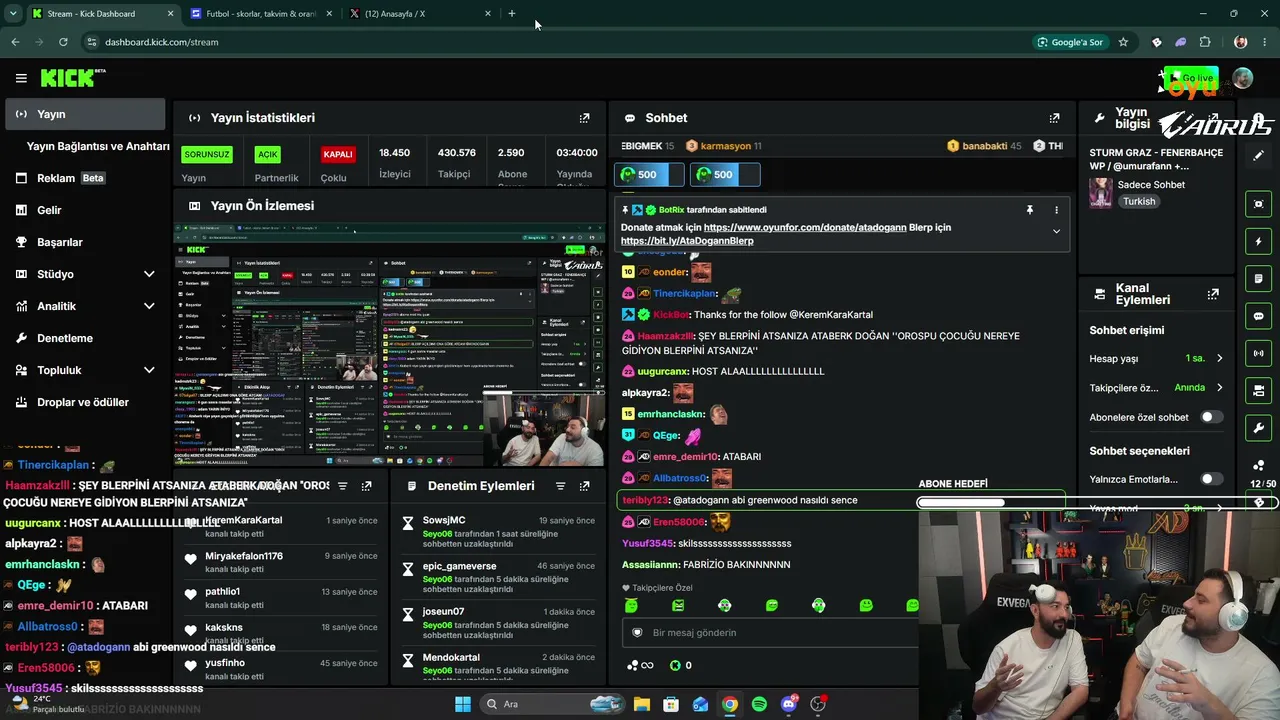This screenshot has height=720, width=1280.
Task: Open Hesap yaşı setting chevron
Action: click(1219, 358)
